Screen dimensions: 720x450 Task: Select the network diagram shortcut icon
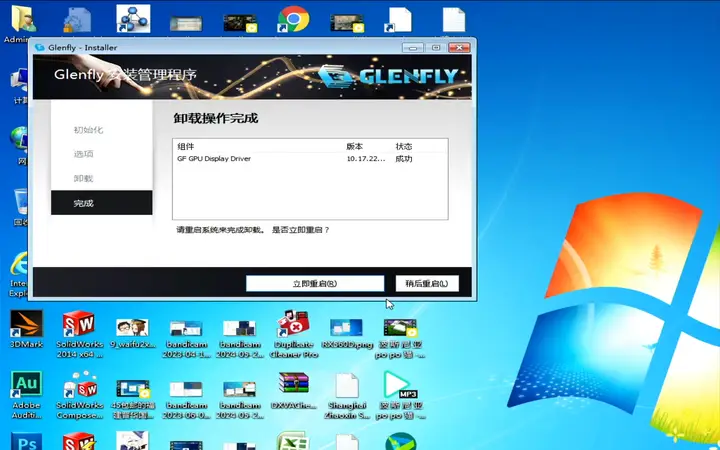(133, 19)
